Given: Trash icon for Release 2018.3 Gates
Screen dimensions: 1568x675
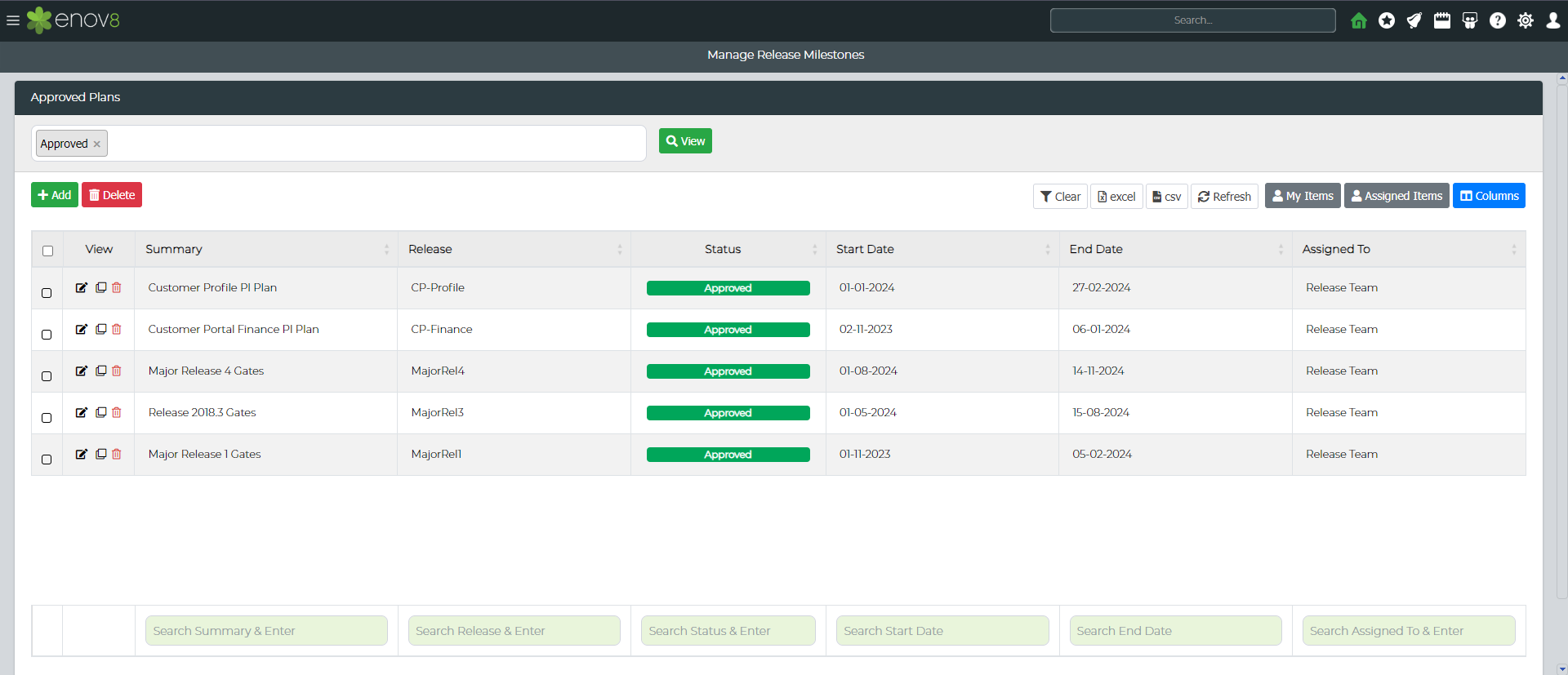Looking at the screenshot, I should (117, 412).
